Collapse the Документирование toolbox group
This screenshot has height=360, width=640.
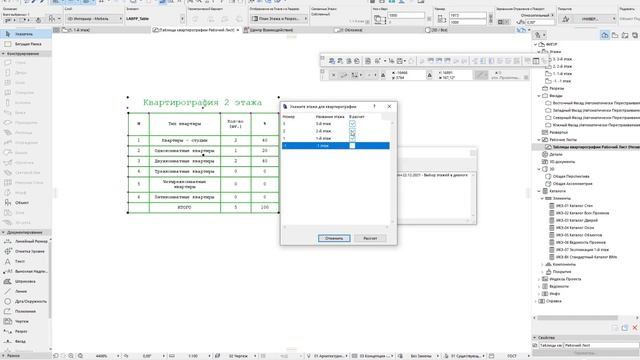point(3,232)
